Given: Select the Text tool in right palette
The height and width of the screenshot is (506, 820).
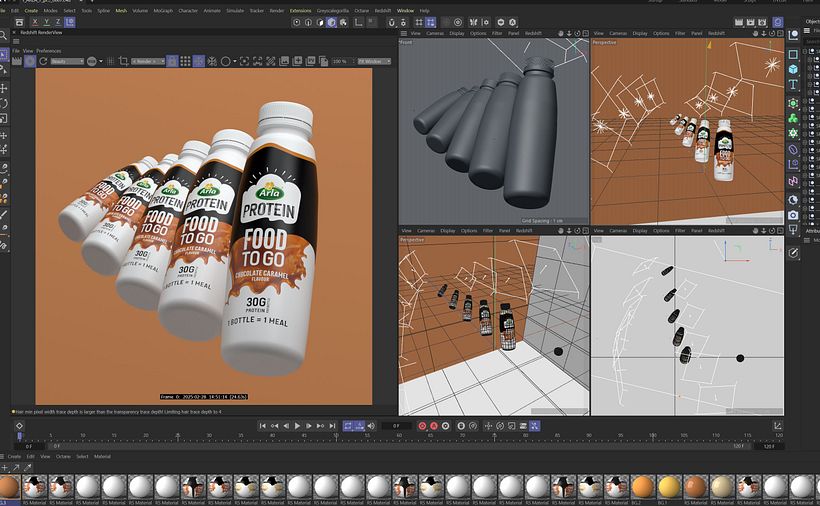Looking at the screenshot, I should (x=793, y=85).
